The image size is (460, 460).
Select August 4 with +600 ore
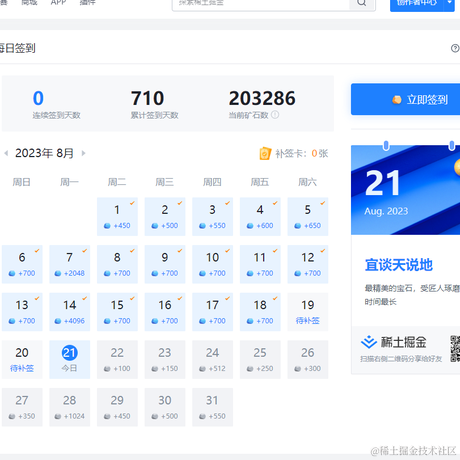(x=260, y=217)
